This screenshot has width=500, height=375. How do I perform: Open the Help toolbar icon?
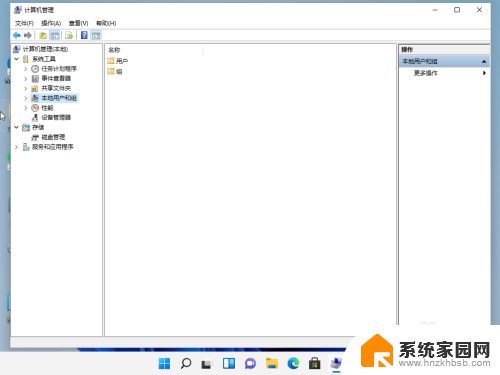84,35
